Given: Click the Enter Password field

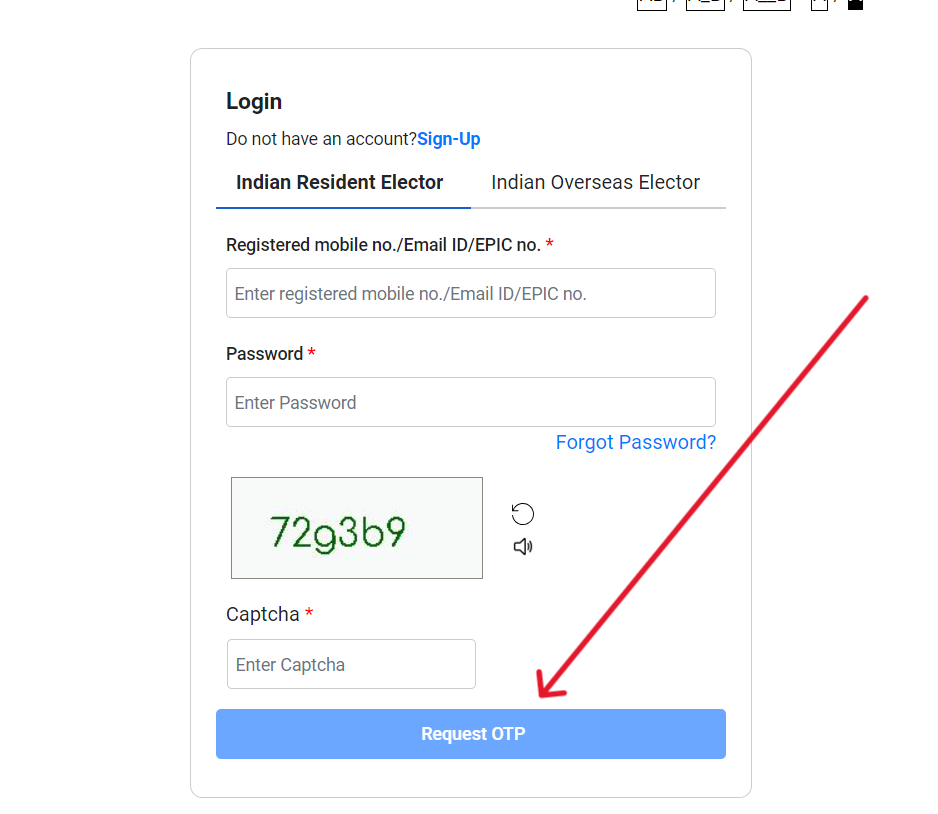Looking at the screenshot, I should click(470, 402).
